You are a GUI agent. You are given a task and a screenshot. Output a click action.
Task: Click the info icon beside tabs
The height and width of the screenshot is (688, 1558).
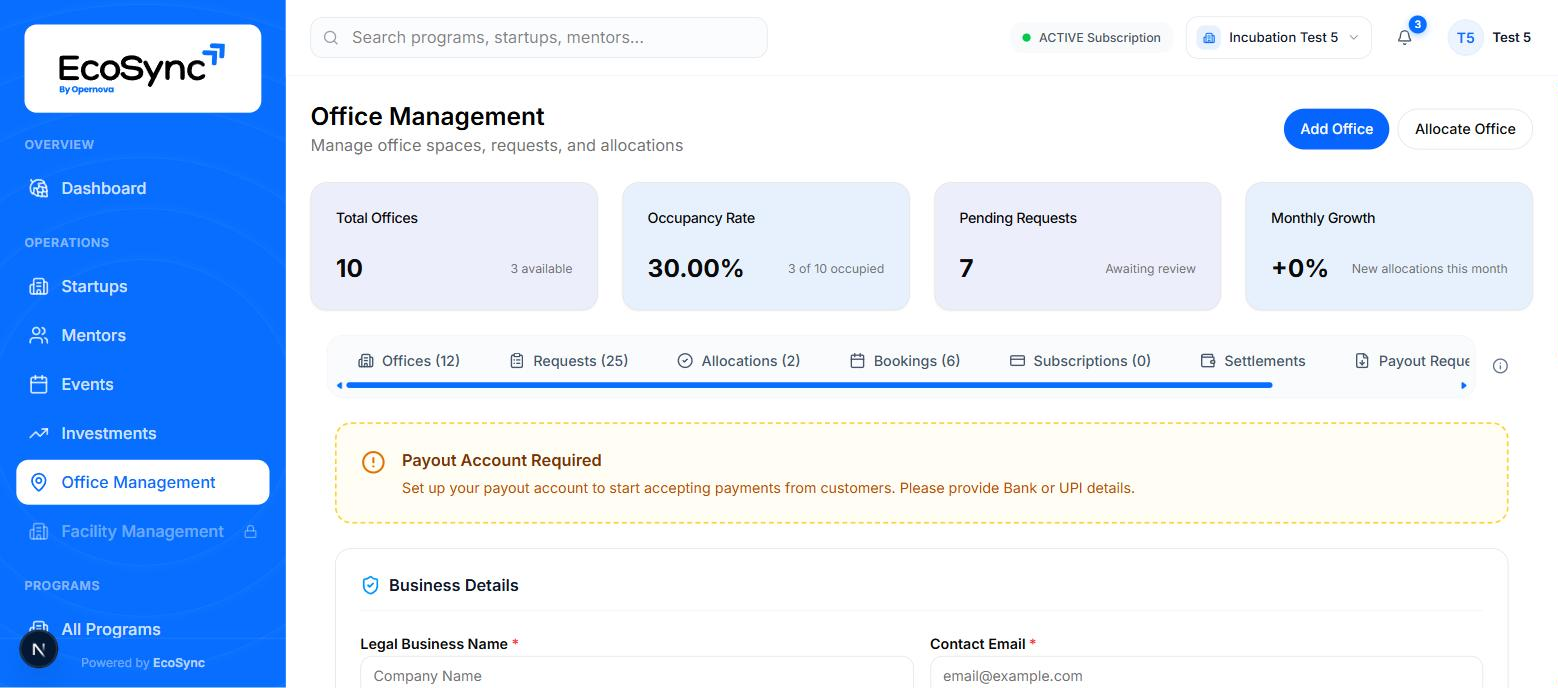click(x=1500, y=366)
